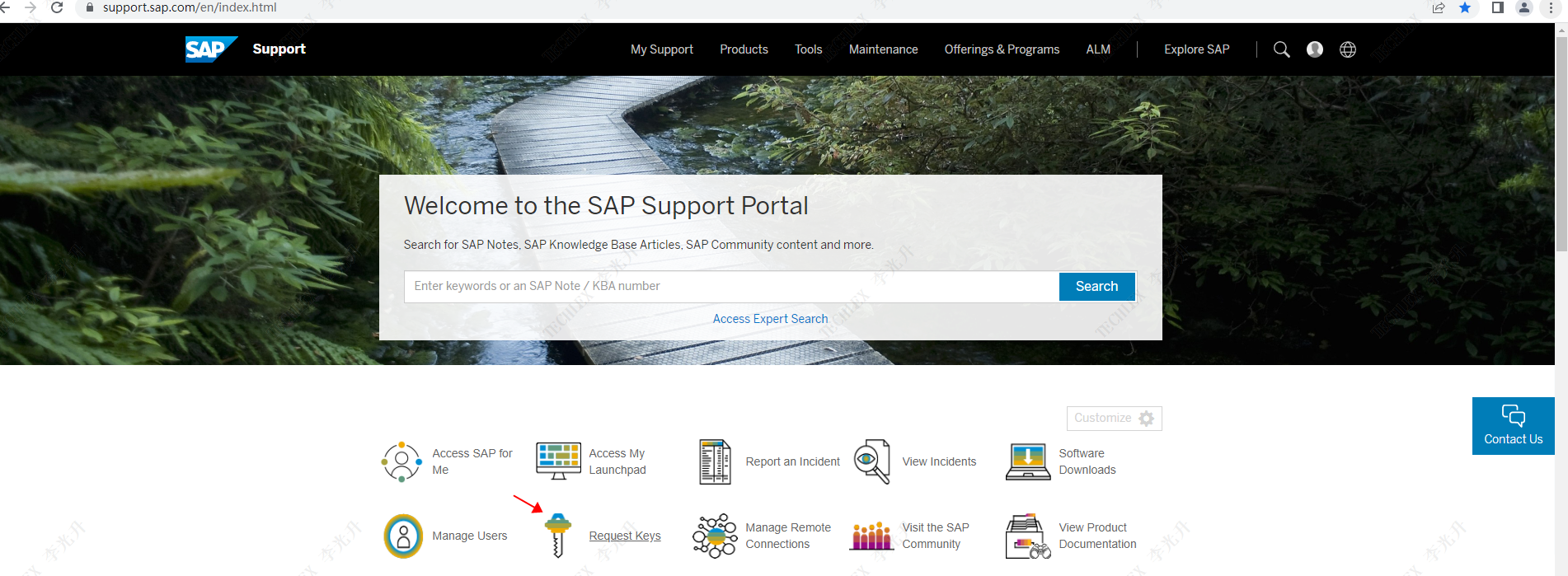The image size is (1568, 576).
Task: Open the Tools menu
Action: pyautogui.click(x=808, y=49)
